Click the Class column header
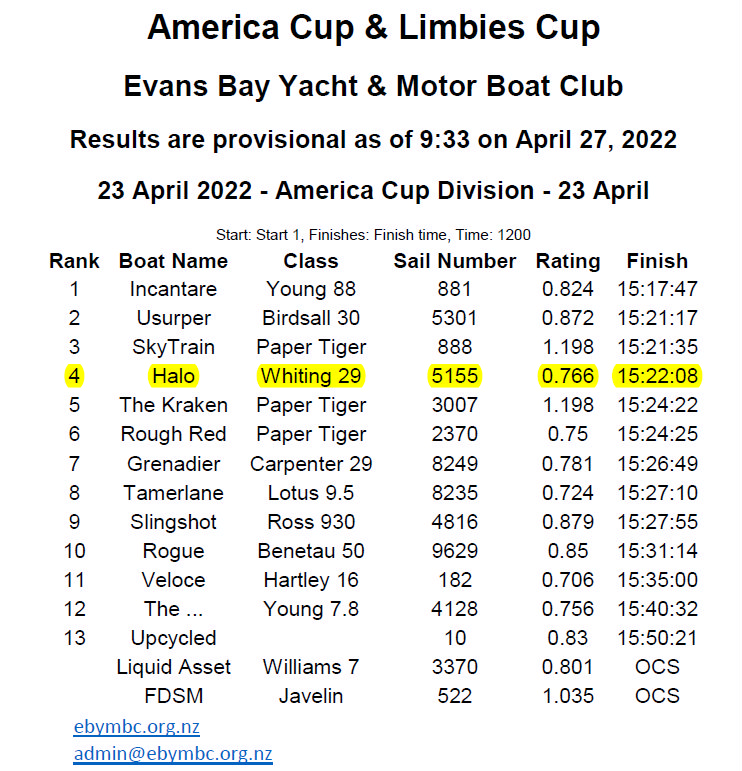 click(x=311, y=261)
